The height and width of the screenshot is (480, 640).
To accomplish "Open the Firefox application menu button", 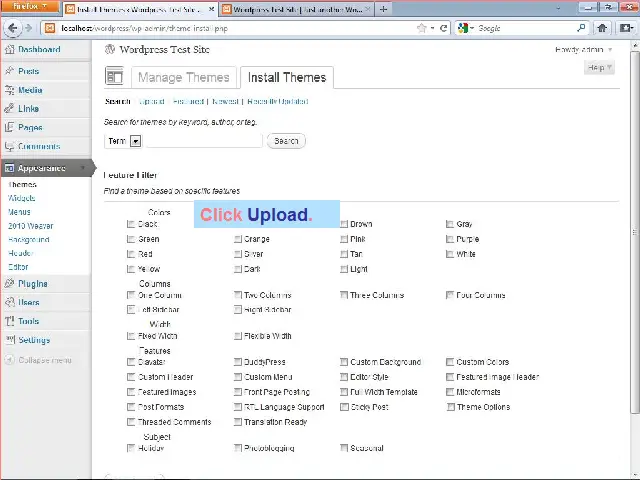I will point(30,7).
